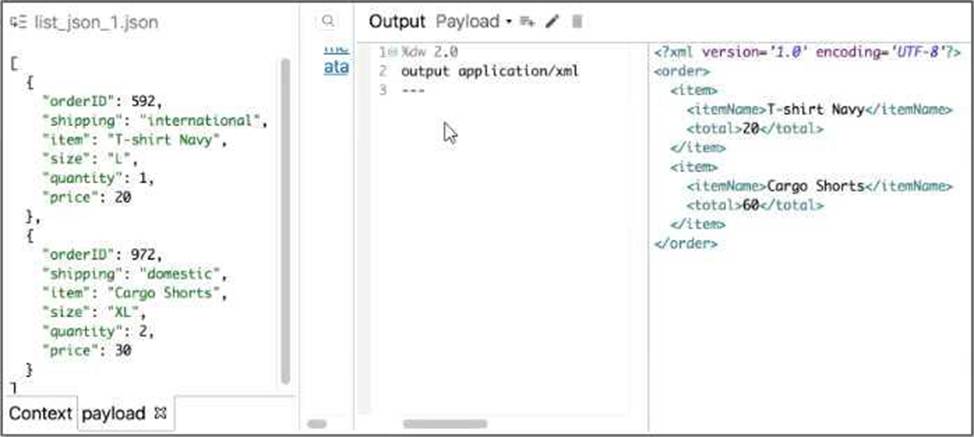Open the Payload dropdown arrow

pyautogui.click(x=509, y=21)
